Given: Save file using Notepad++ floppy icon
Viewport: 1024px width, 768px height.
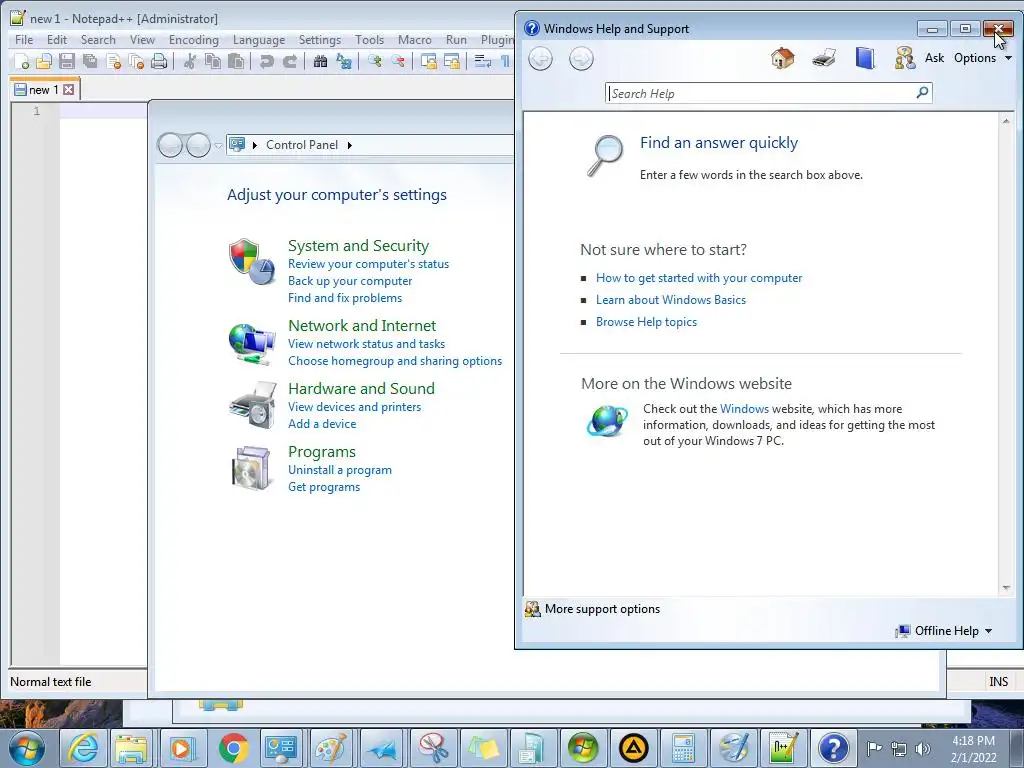Looking at the screenshot, I should click(x=67, y=61).
